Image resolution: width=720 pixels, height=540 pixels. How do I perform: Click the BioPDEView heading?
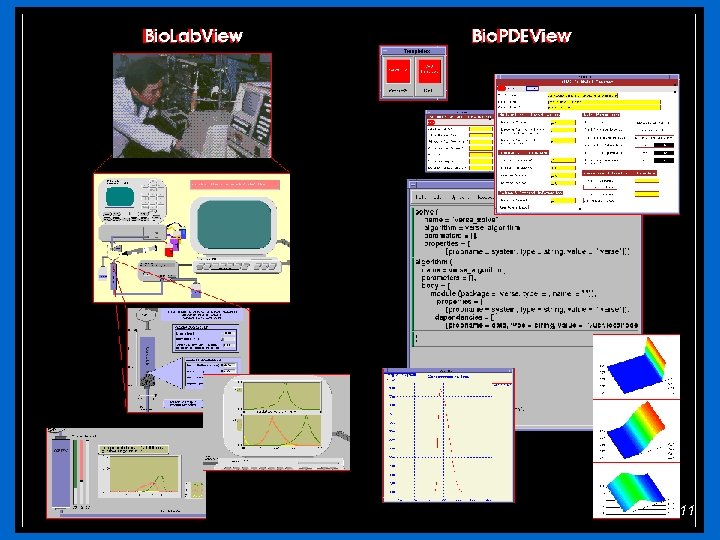(x=521, y=36)
